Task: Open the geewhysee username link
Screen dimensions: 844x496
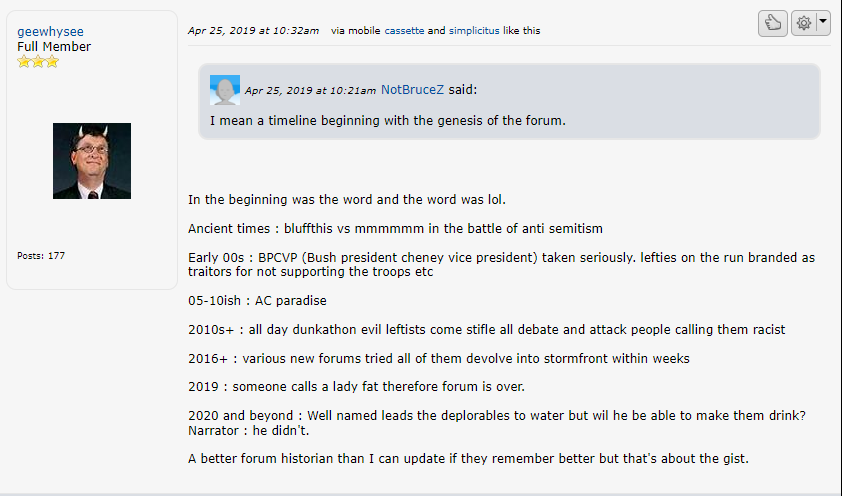Action: click(51, 32)
